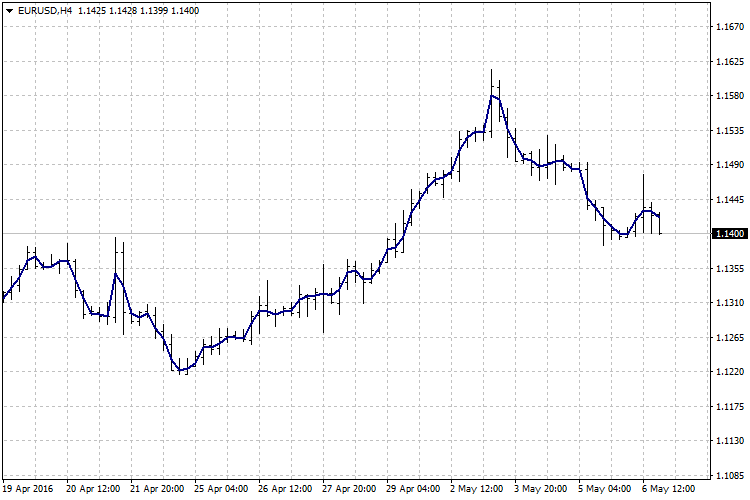Click the 1.1130 price scale label

tap(730, 440)
